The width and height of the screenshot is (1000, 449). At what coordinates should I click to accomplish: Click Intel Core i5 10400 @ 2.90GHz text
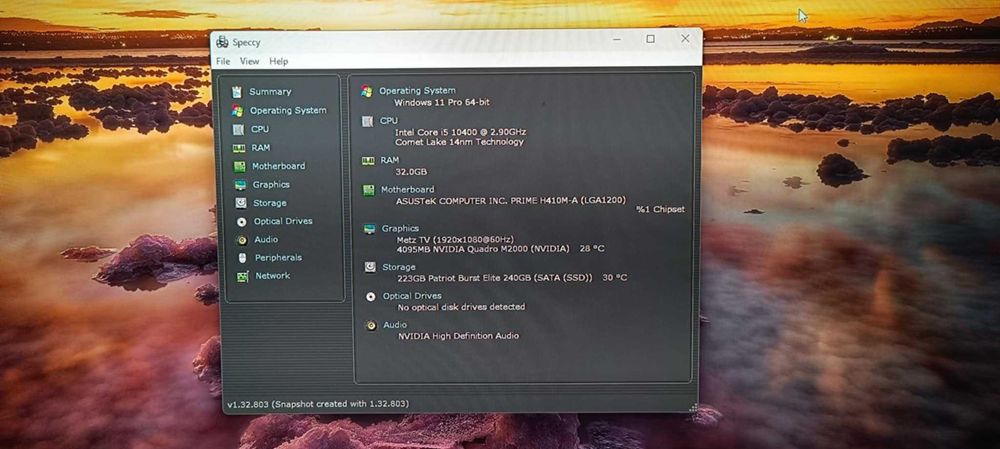(x=460, y=132)
